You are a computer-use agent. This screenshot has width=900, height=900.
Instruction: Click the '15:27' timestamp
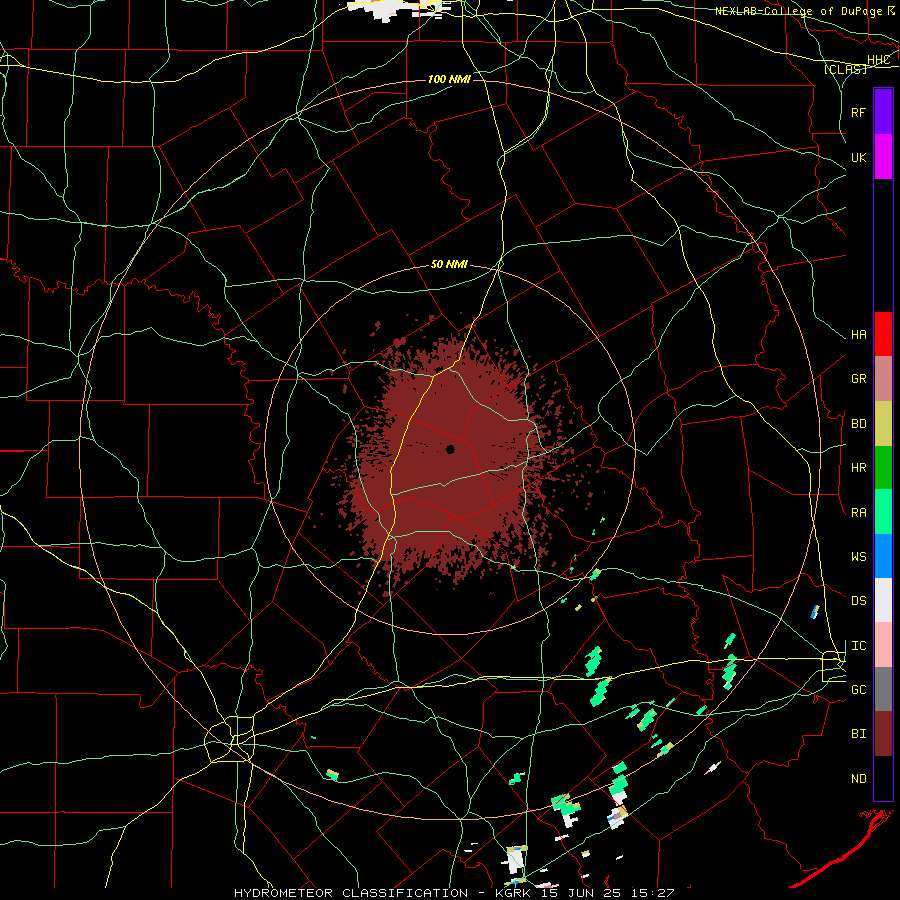pos(654,893)
